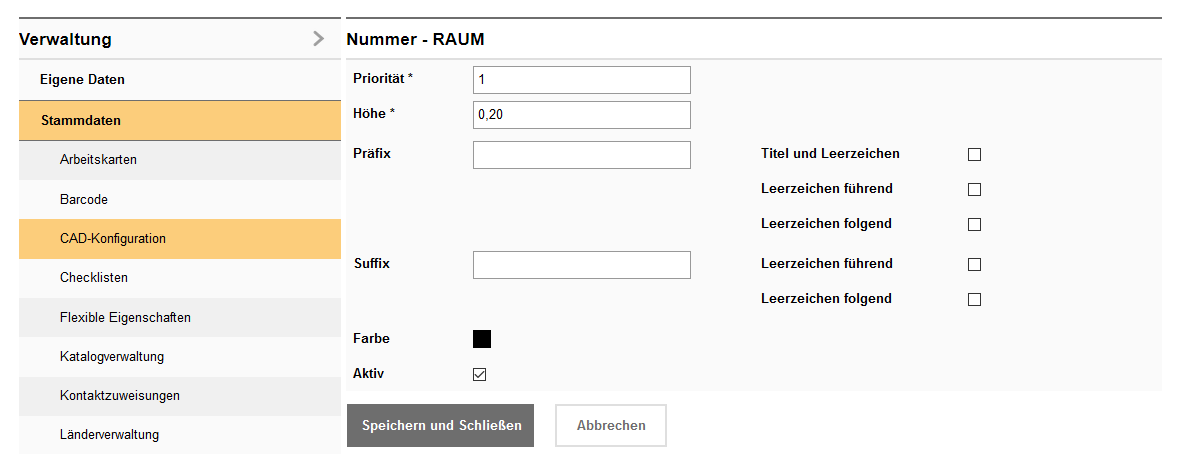Open Flexible Eigenschaften entry
The height and width of the screenshot is (454, 1182).
pyautogui.click(x=125, y=317)
